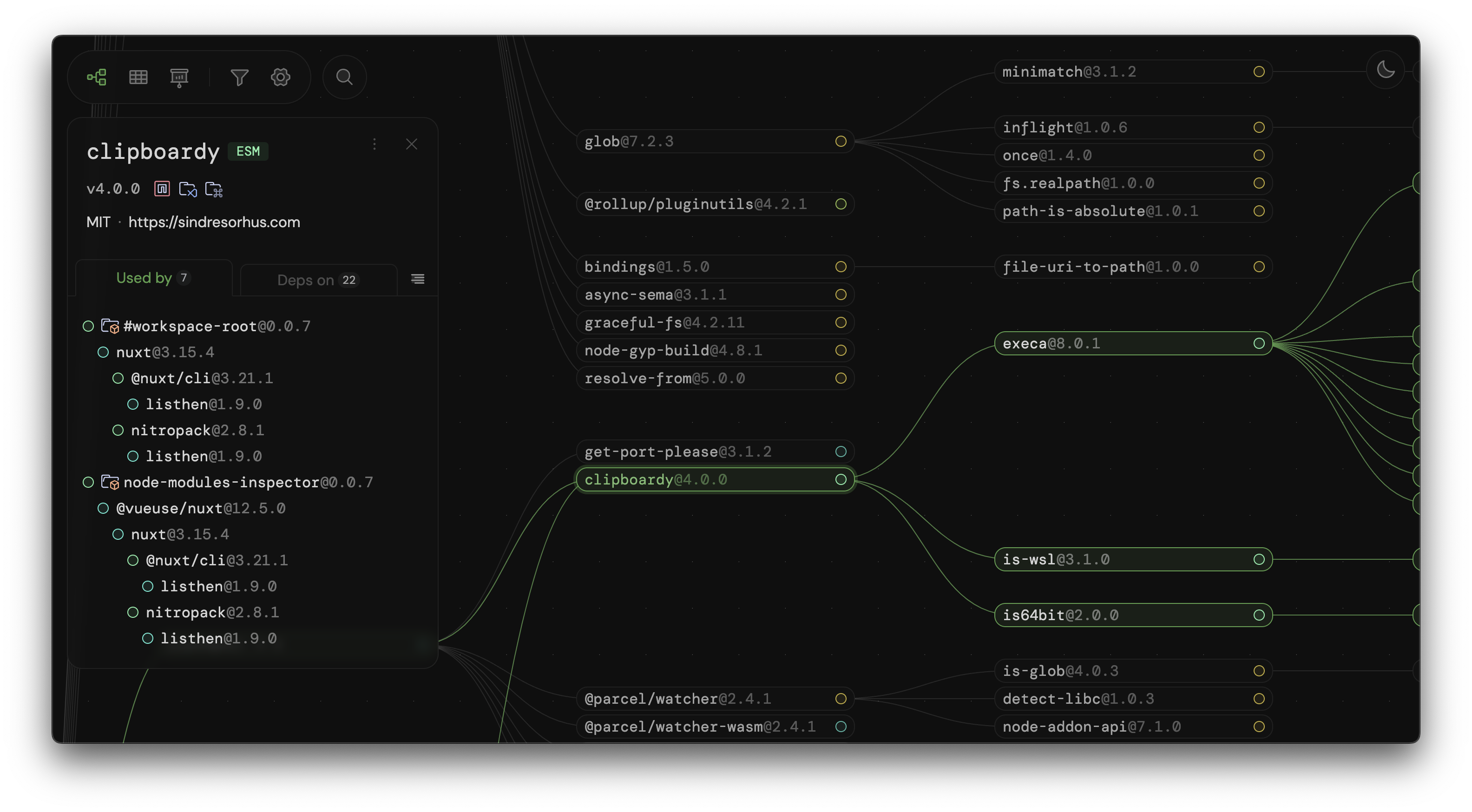Viewport: 1472px width, 812px height.
Task: Select #workspace-root@0.0.7 in the tree
Action: (217, 326)
